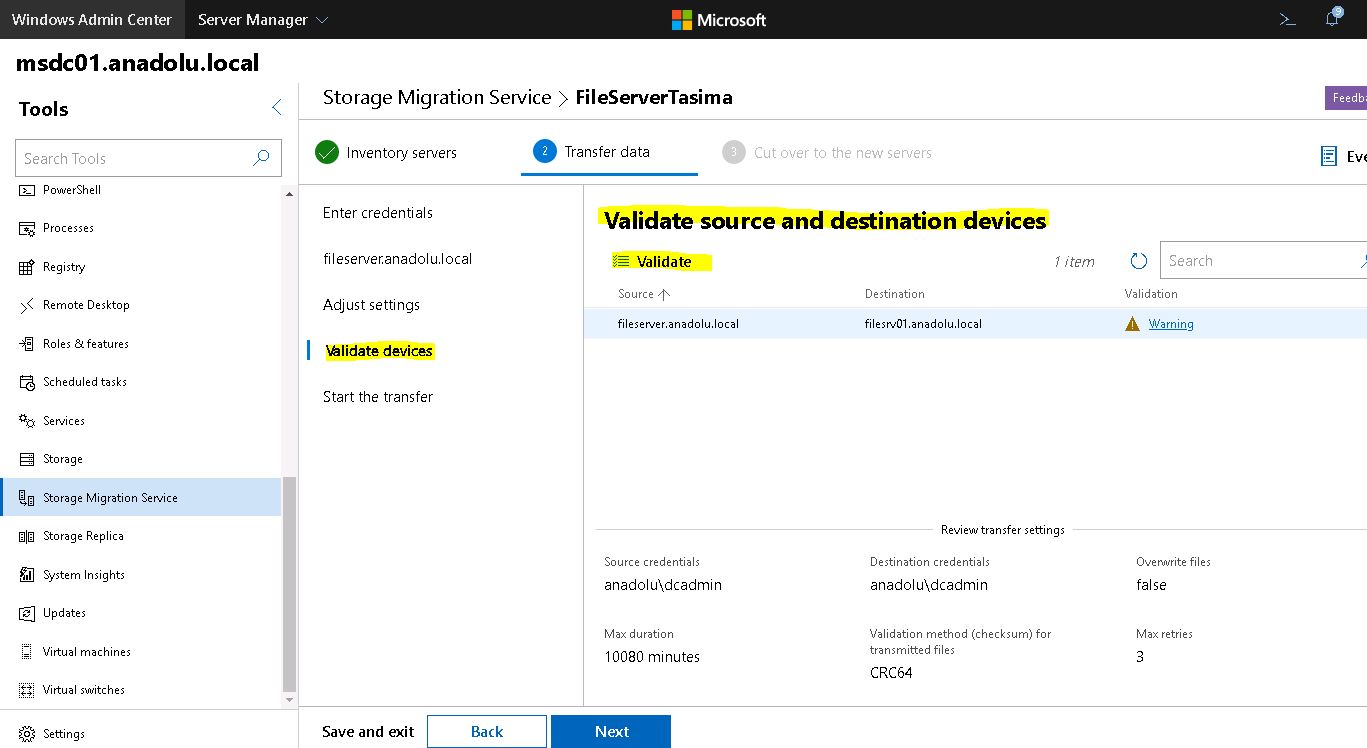This screenshot has width=1367, height=748.
Task: Click Save and exit
Action: (368, 732)
